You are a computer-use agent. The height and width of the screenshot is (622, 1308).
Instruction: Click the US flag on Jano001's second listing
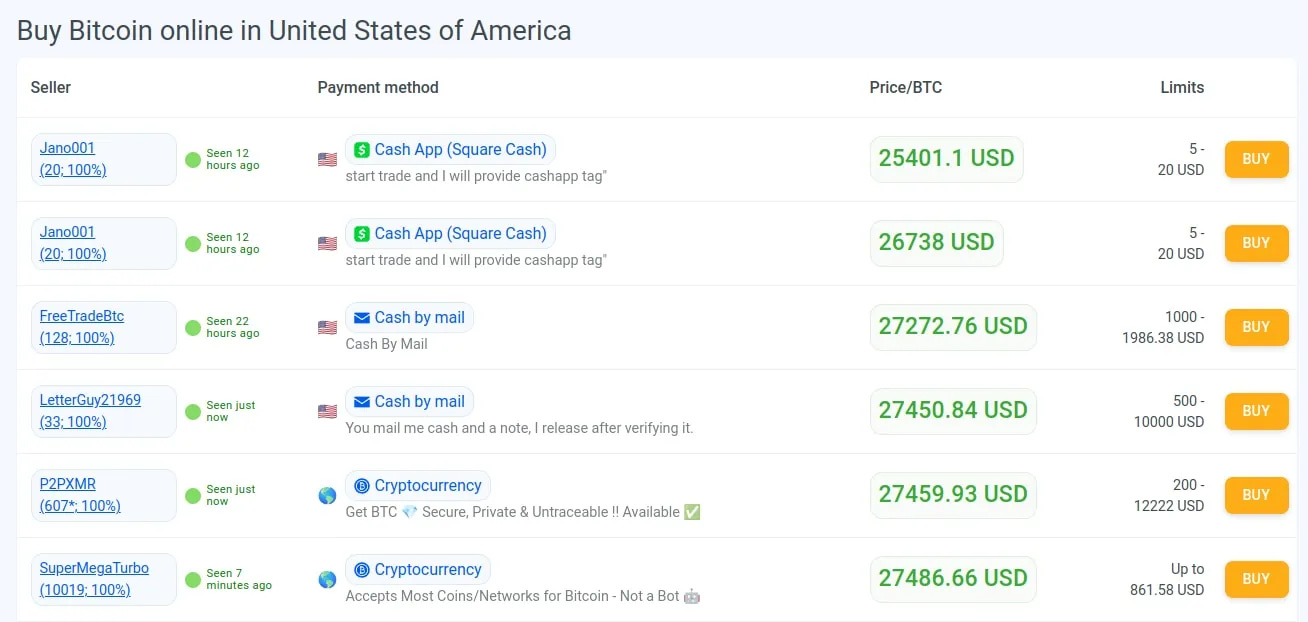[326, 243]
